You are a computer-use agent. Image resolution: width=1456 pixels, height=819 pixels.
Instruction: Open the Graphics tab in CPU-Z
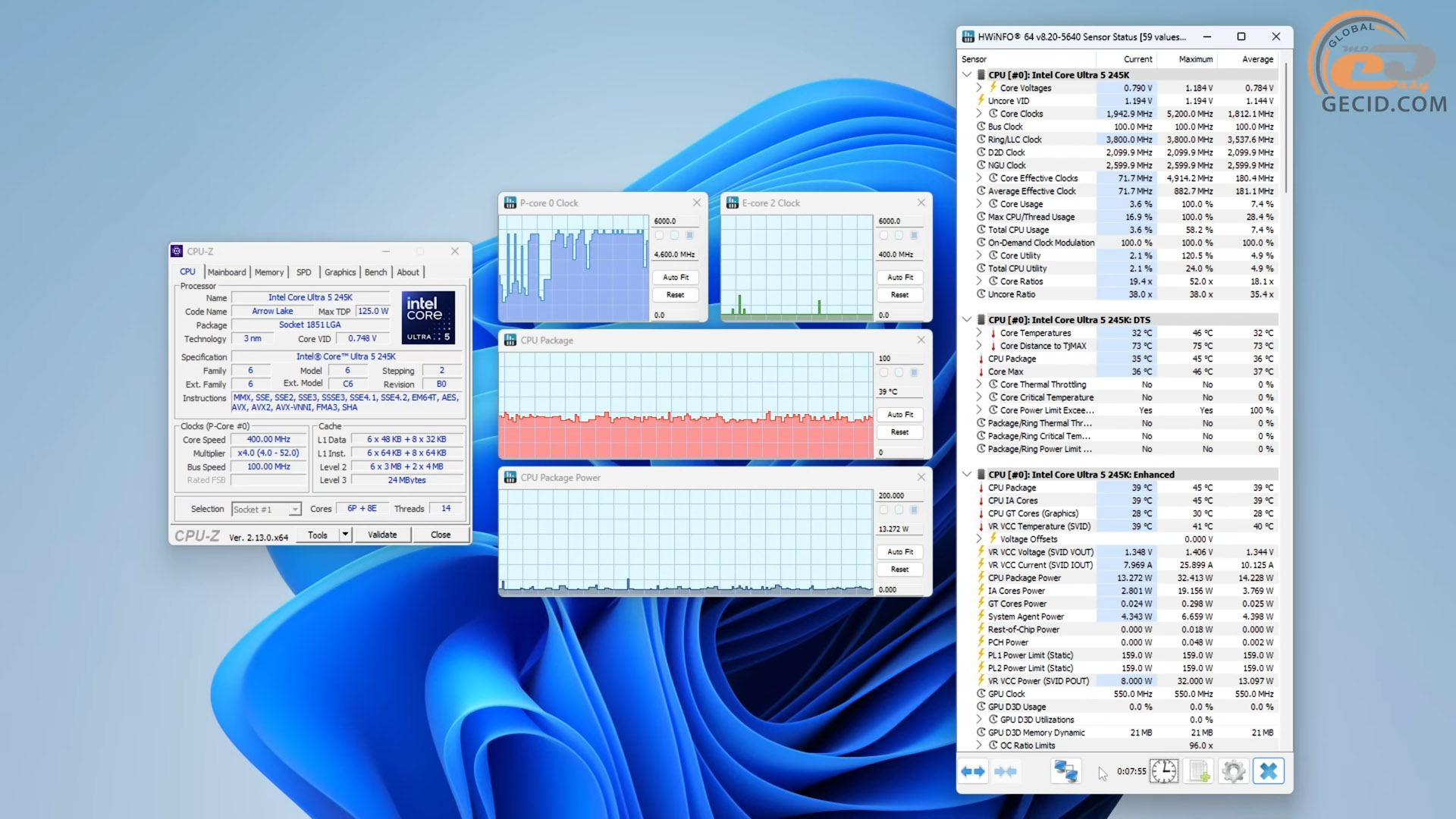[340, 272]
